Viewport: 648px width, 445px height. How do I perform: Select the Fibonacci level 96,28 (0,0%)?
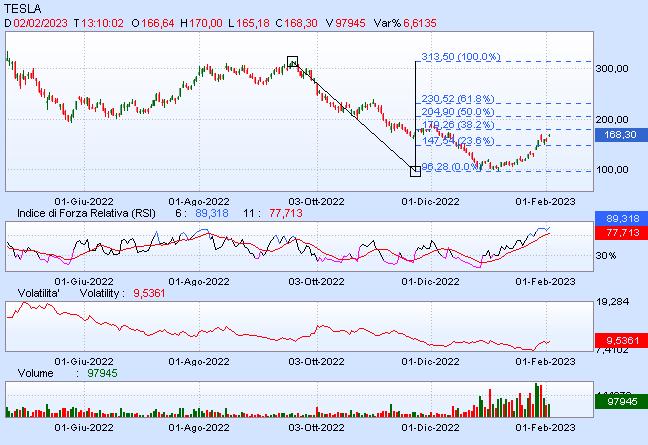pyautogui.click(x=451, y=167)
